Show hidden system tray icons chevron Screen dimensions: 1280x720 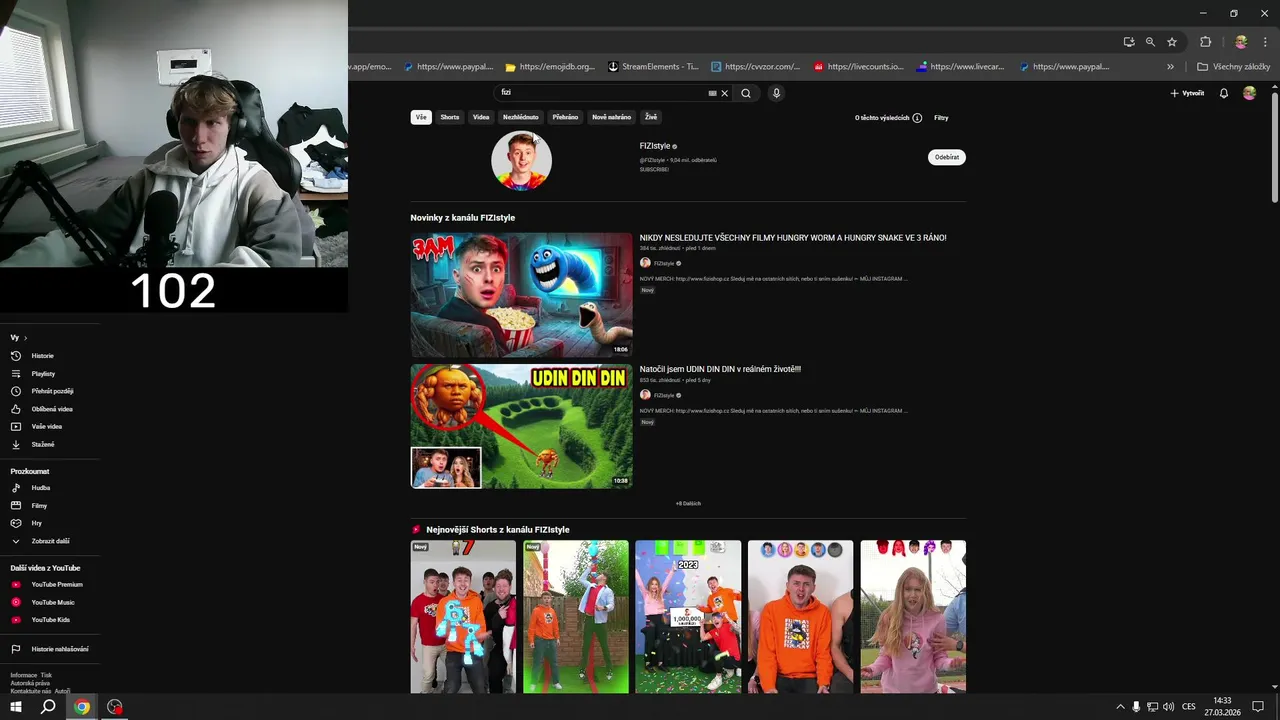click(x=1120, y=707)
